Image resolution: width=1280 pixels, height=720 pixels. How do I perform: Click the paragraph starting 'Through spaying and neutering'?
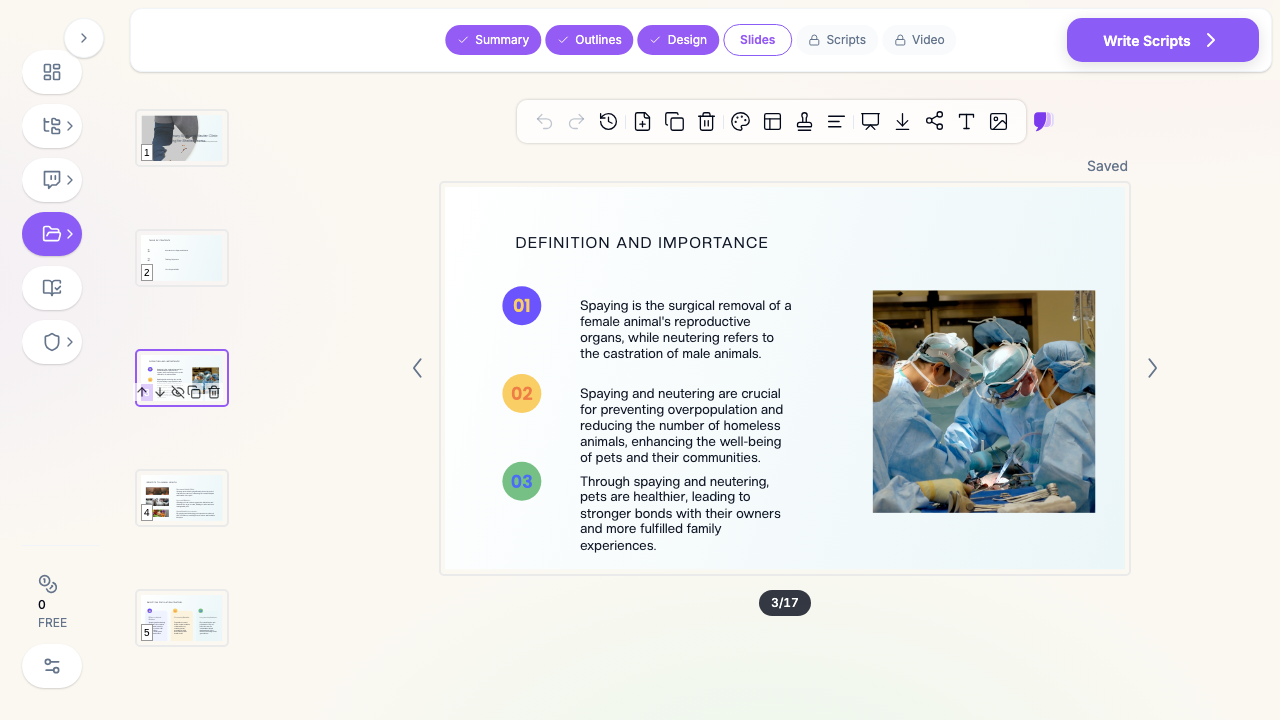coord(680,514)
